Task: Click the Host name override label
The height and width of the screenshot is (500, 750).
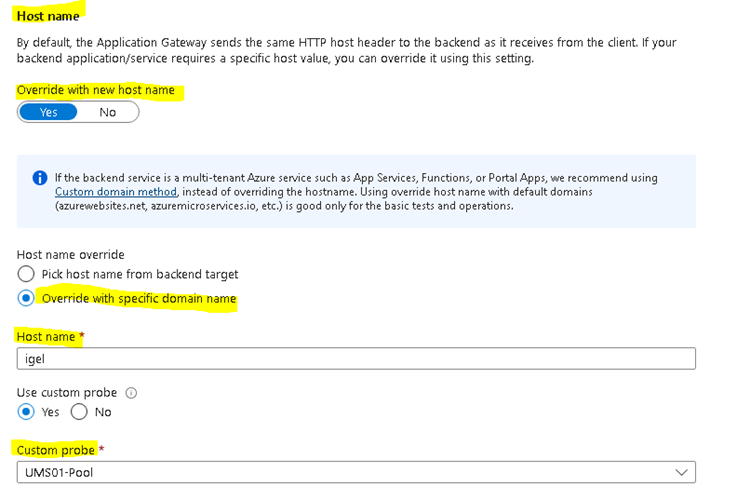Action: click(x=71, y=254)
